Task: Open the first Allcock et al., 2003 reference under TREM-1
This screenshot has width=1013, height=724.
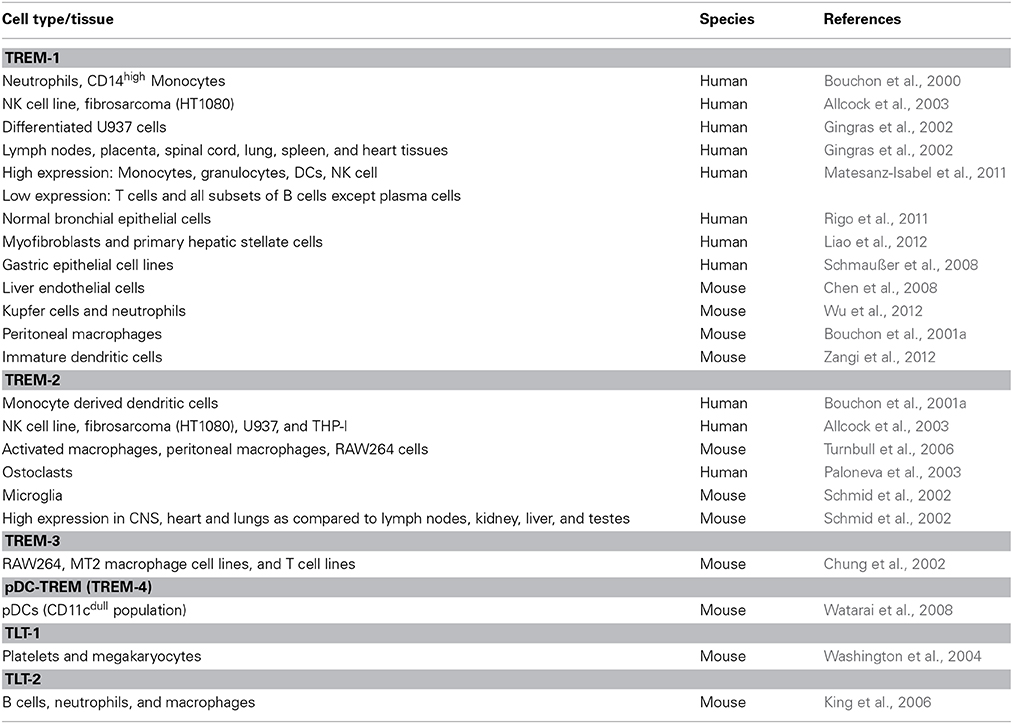Action: [886, 104]
